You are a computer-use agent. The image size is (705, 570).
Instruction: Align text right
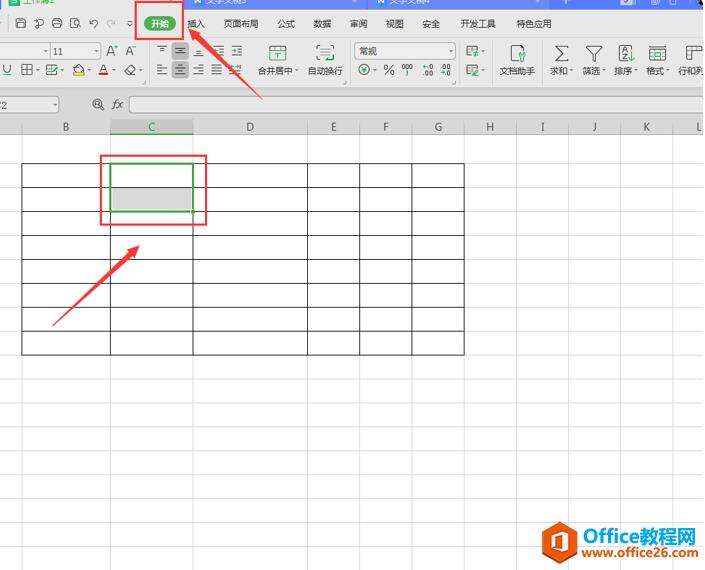198,70
